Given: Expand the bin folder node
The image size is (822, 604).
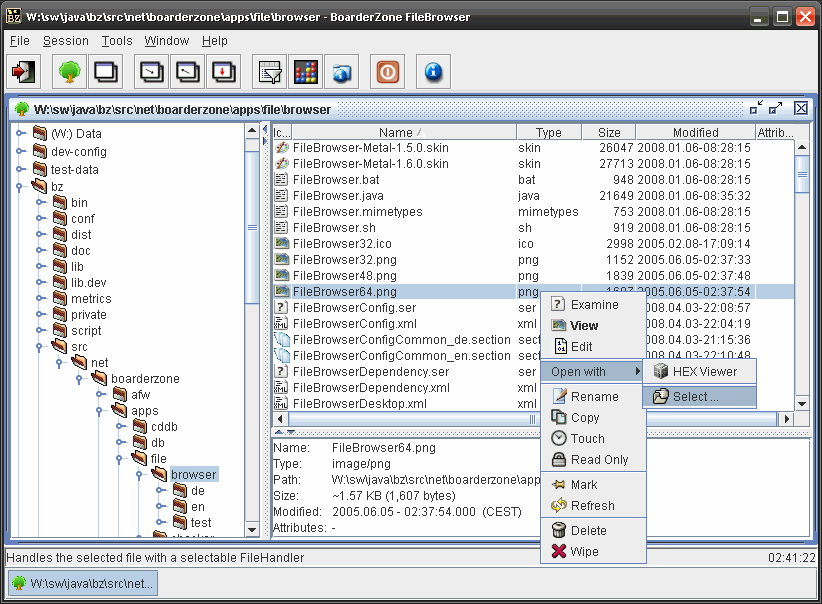Looking at the screenshot, I should point(40,202).
